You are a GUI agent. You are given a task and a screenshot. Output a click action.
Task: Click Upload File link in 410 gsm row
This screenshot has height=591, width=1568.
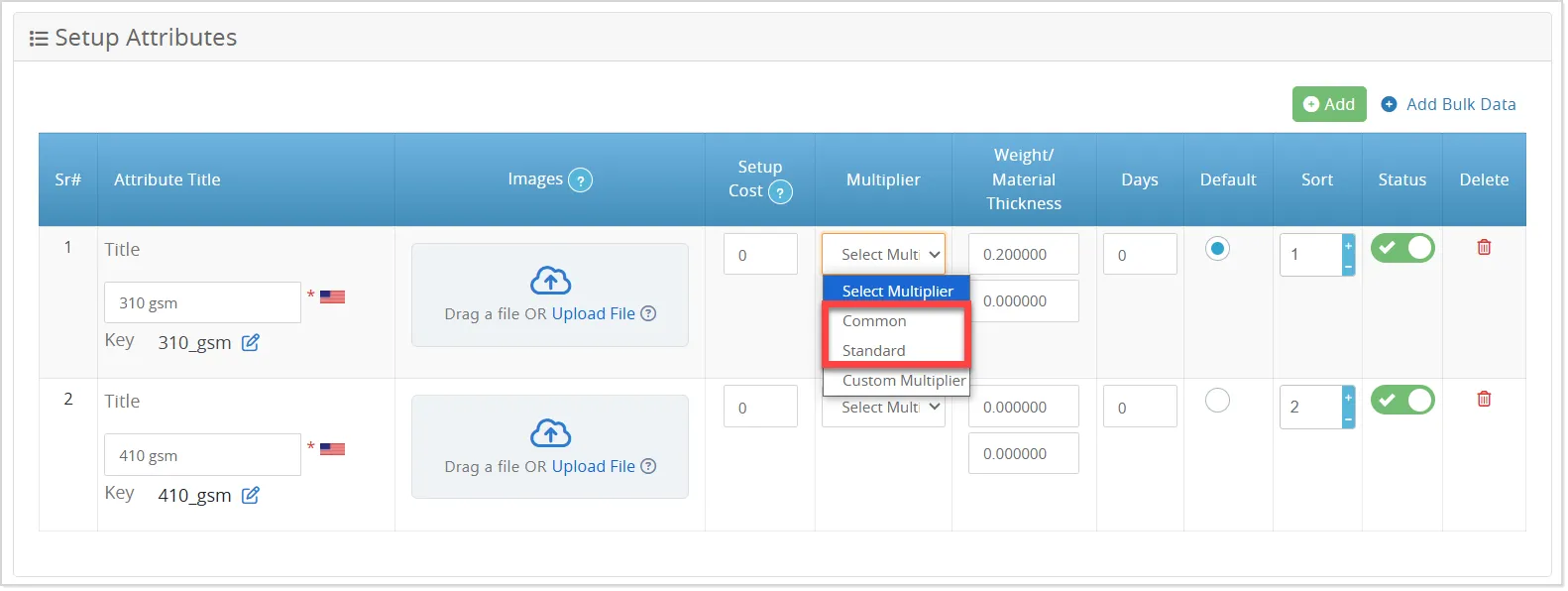pos(594,466)
